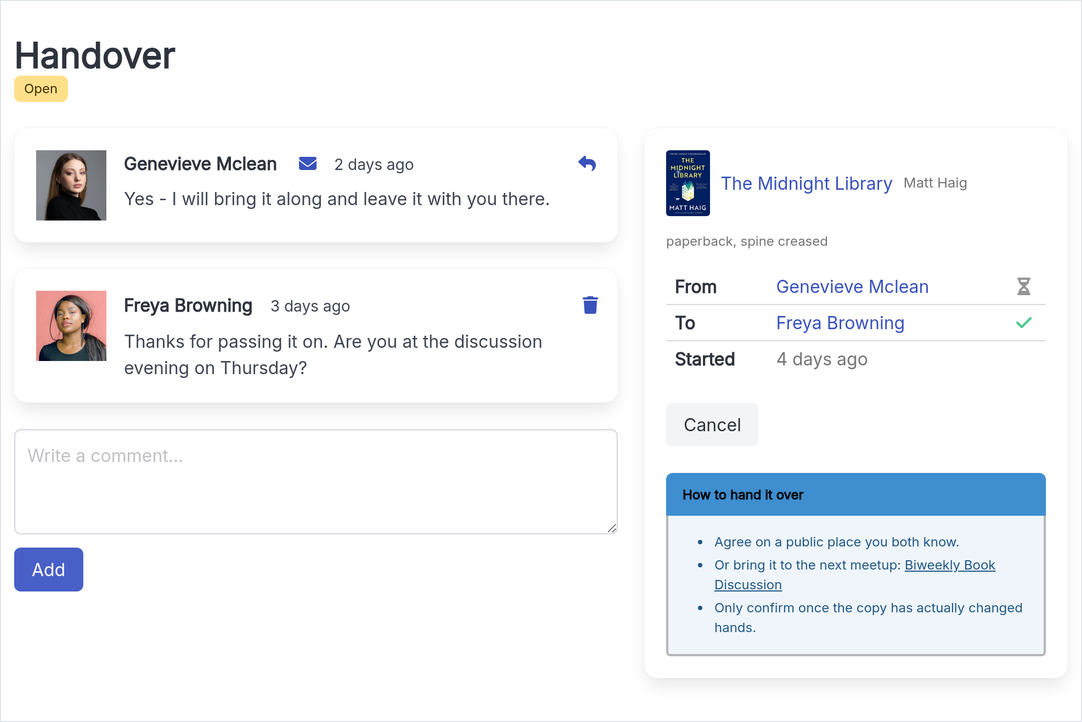The width and height of the screenshot is (1082, 722).
Task: Click the Started row label
Action: (x=705, y=359)
